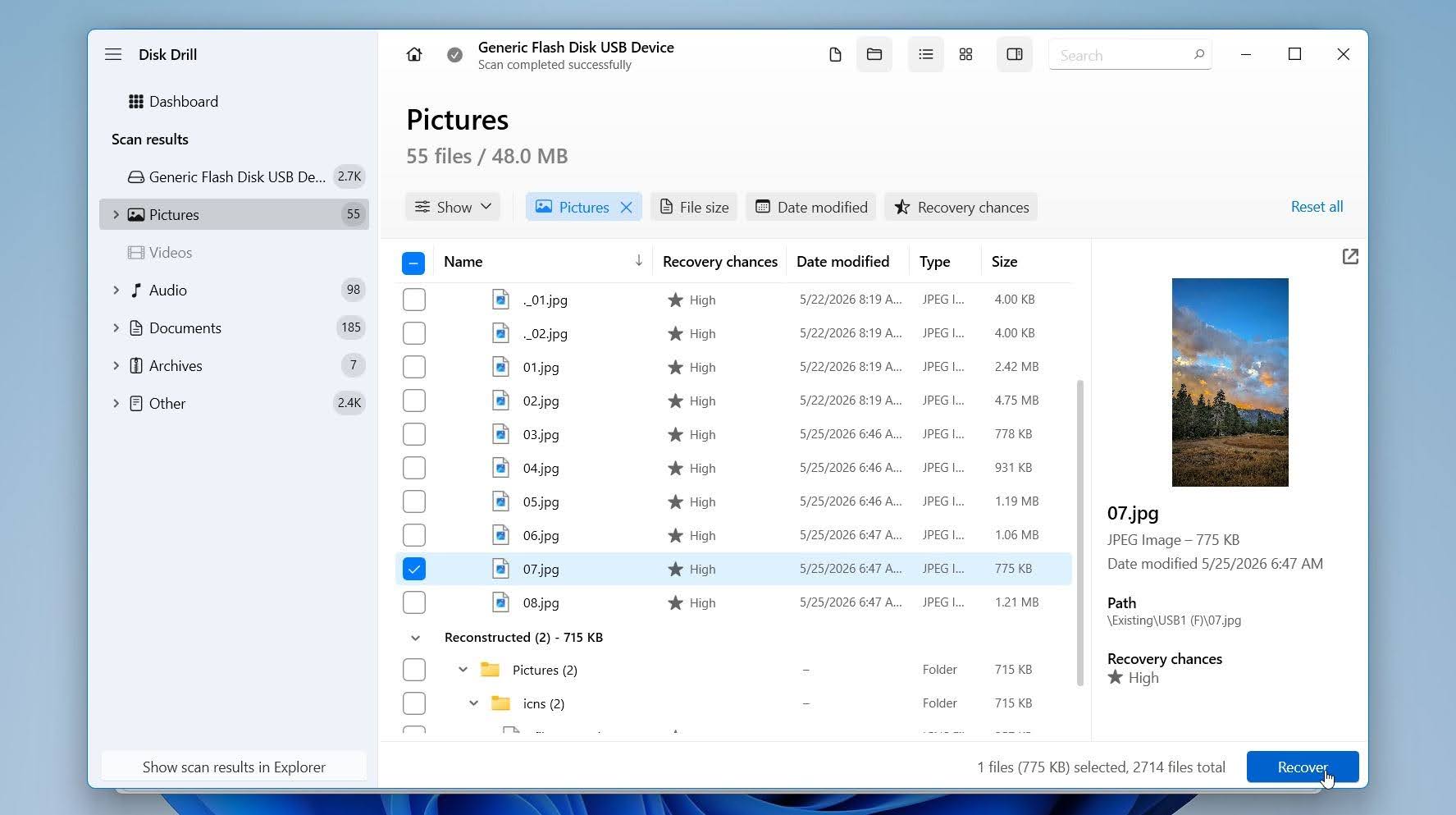This screenshot has width=1456, height=815.
Task: Check the box for ._02.jpg
Action: pyautogui.click(x=414, y=333)
